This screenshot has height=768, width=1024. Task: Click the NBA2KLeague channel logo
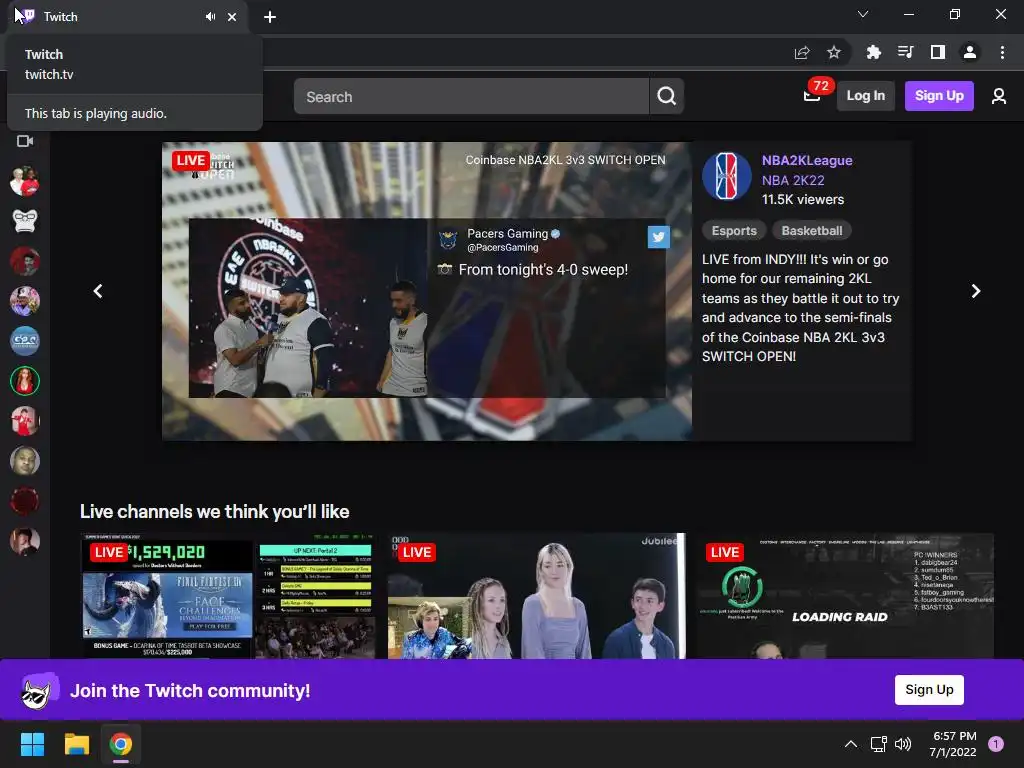[726, 176]
